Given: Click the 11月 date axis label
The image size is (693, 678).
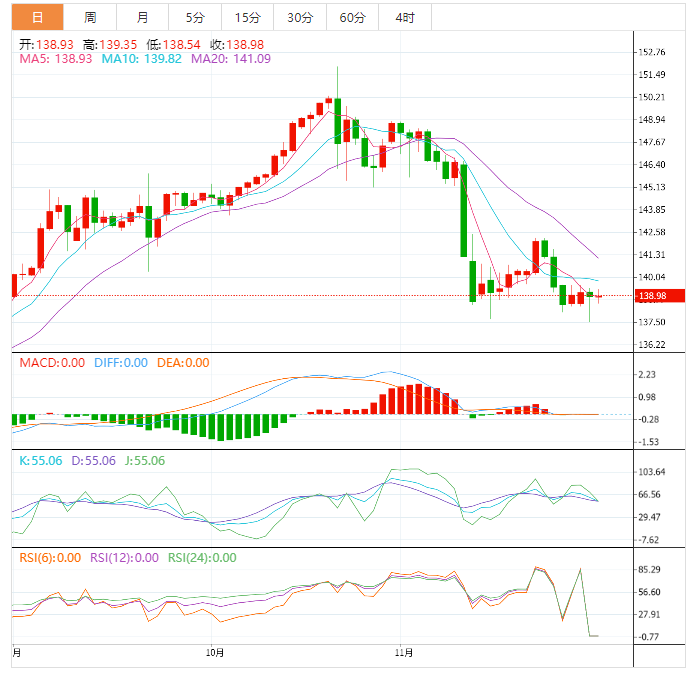Looking at the screenshot, I should pyautogui.click(x=404, y=653).
